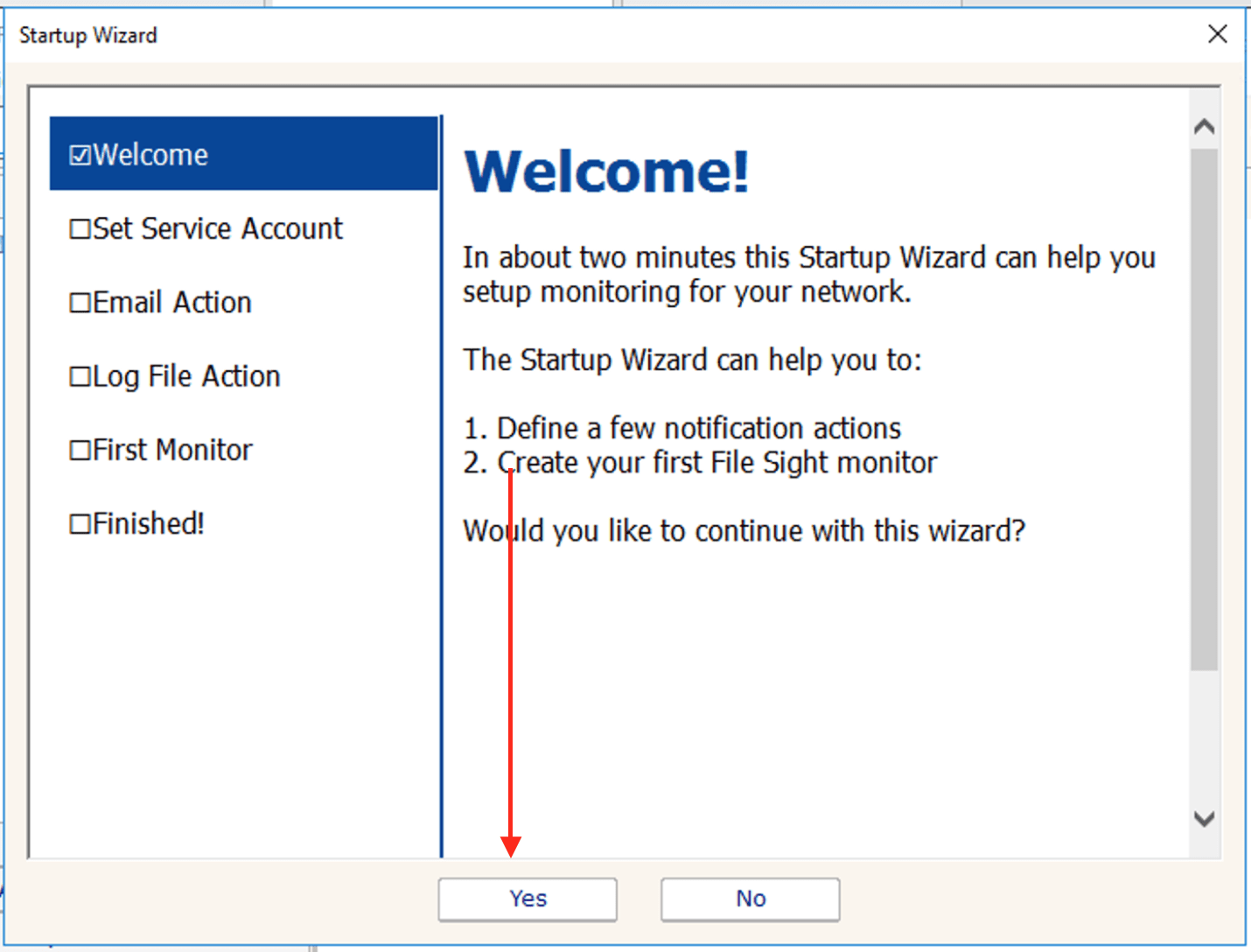The width and height of the screenshot is (1251, 952).
Task: Select the Finished! step label
Action: point(149,523)
